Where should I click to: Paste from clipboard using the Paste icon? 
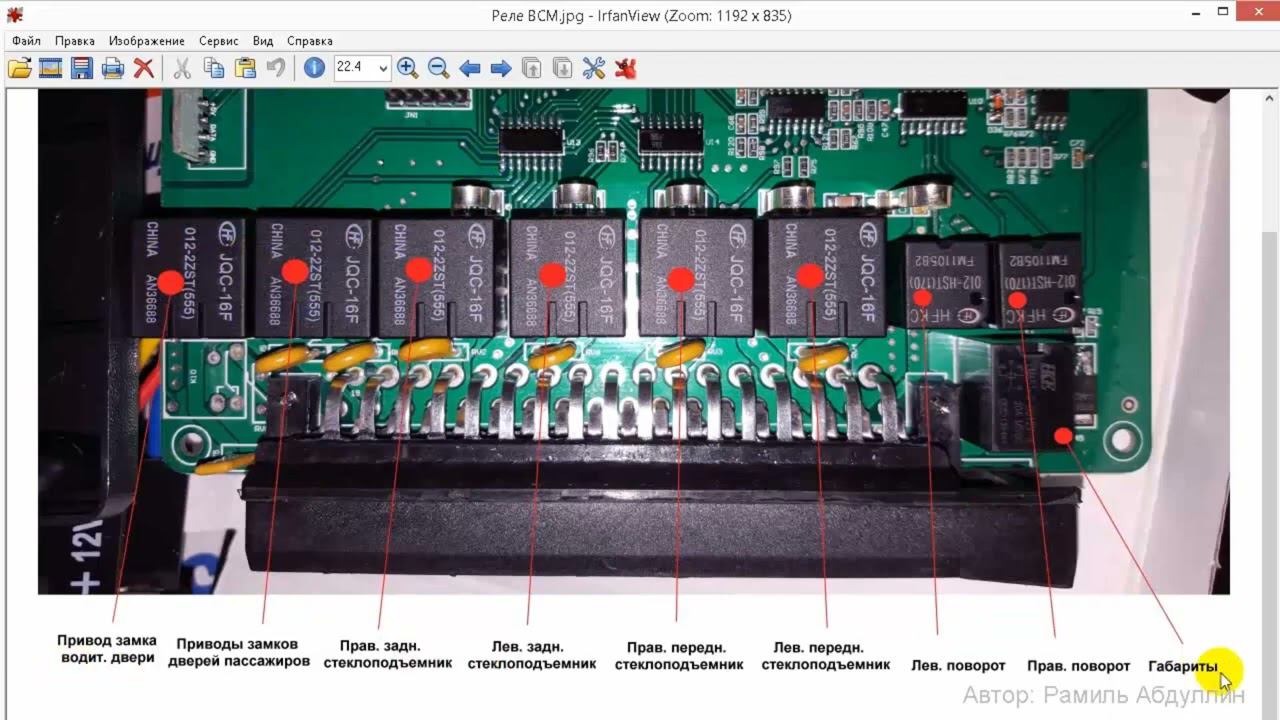(x=245, y=68)
